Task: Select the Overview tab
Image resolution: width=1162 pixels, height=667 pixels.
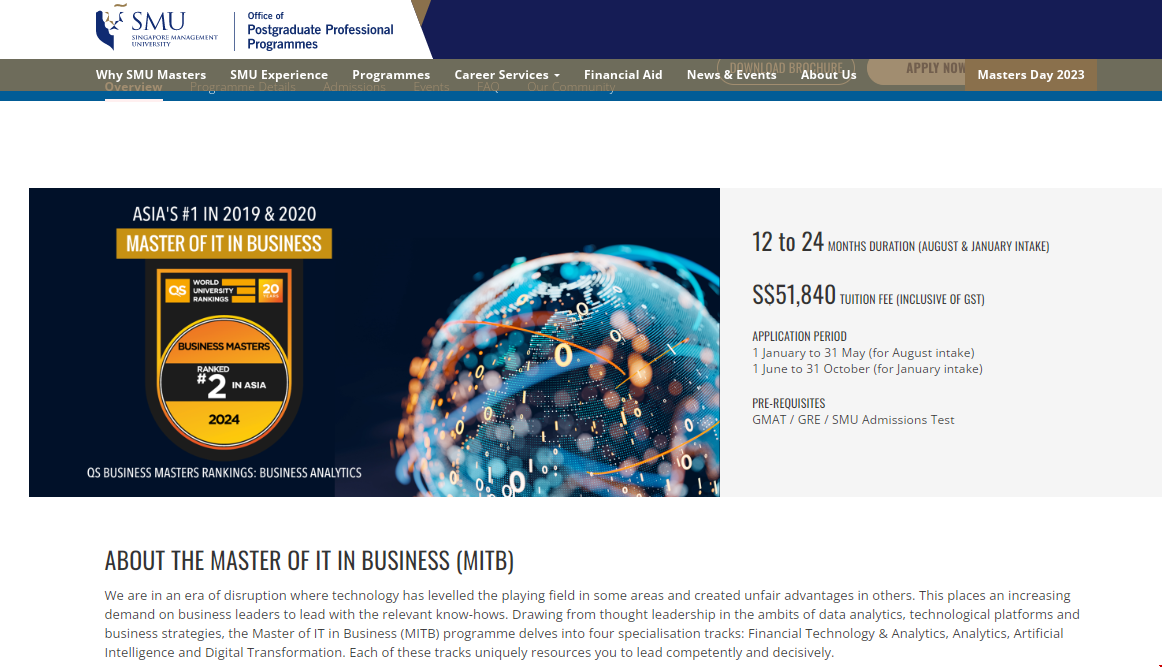Action: click(133, 88)
